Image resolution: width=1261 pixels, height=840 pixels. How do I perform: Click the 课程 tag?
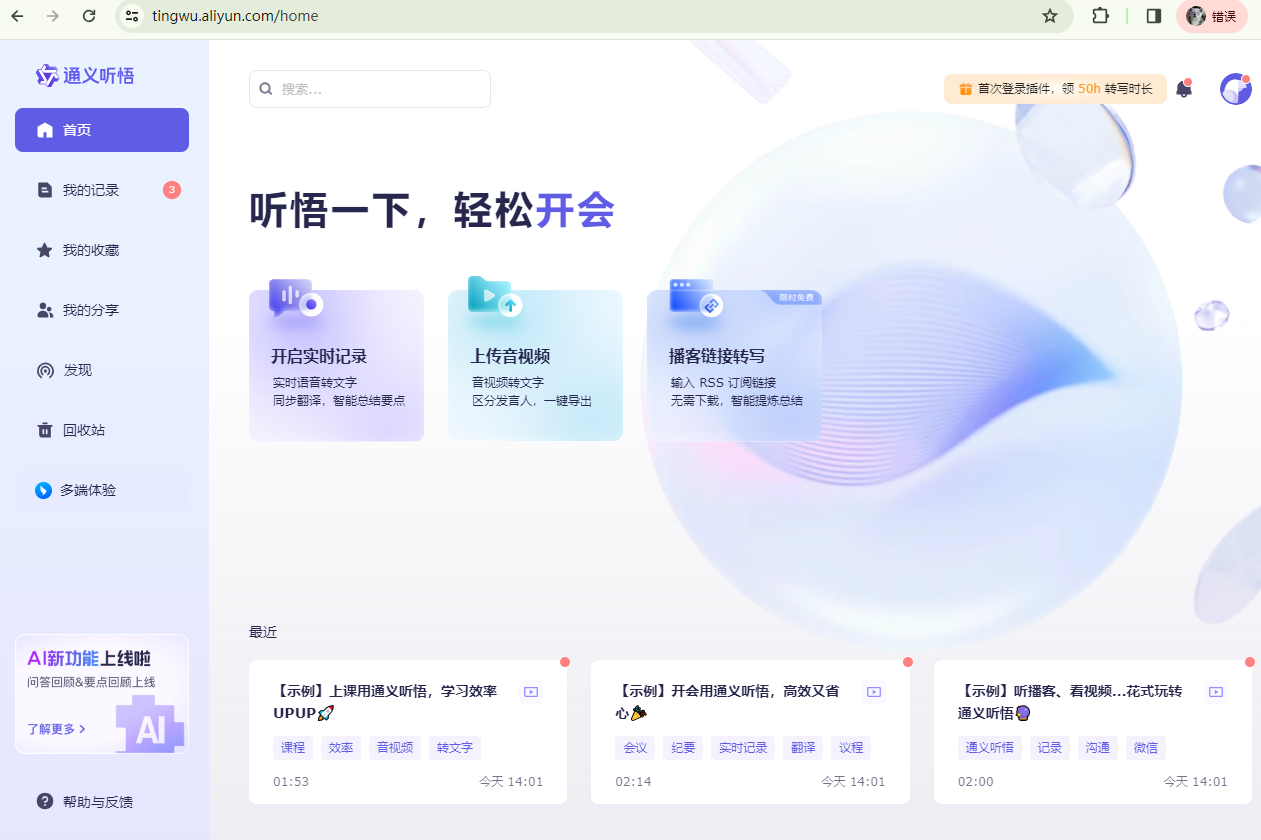[x=293, y=747]
